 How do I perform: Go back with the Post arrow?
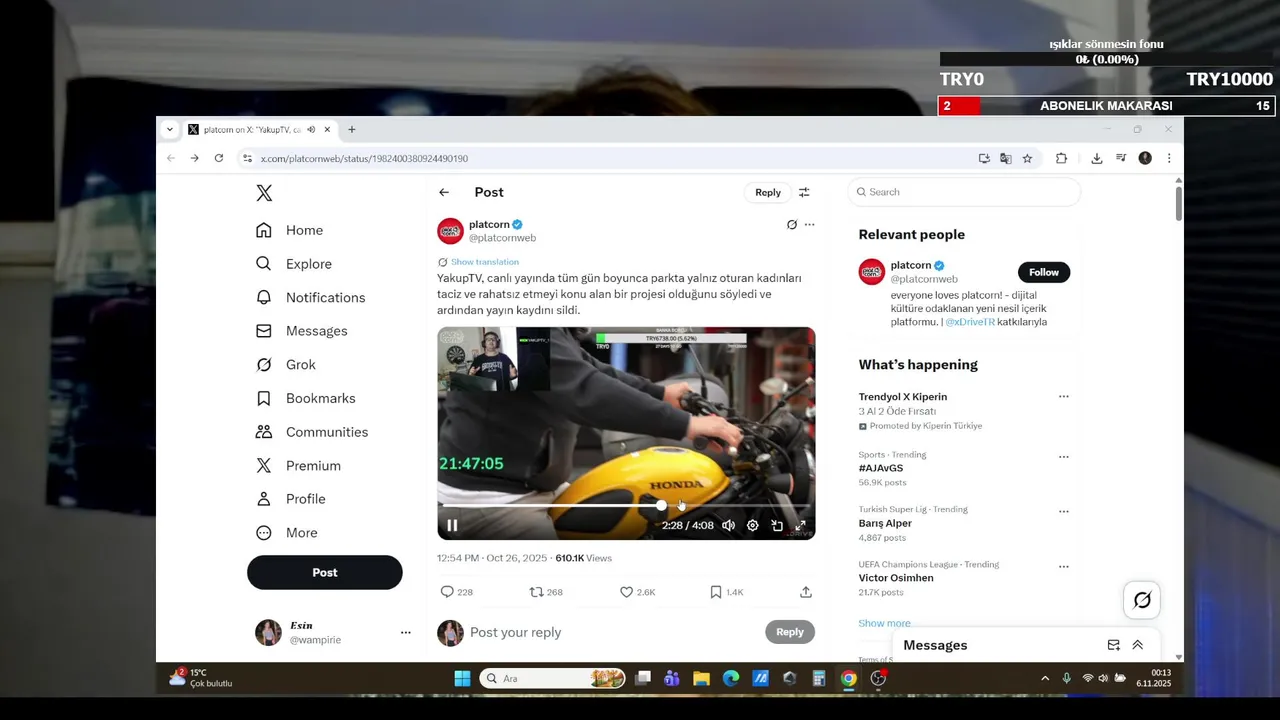(444, 192)
